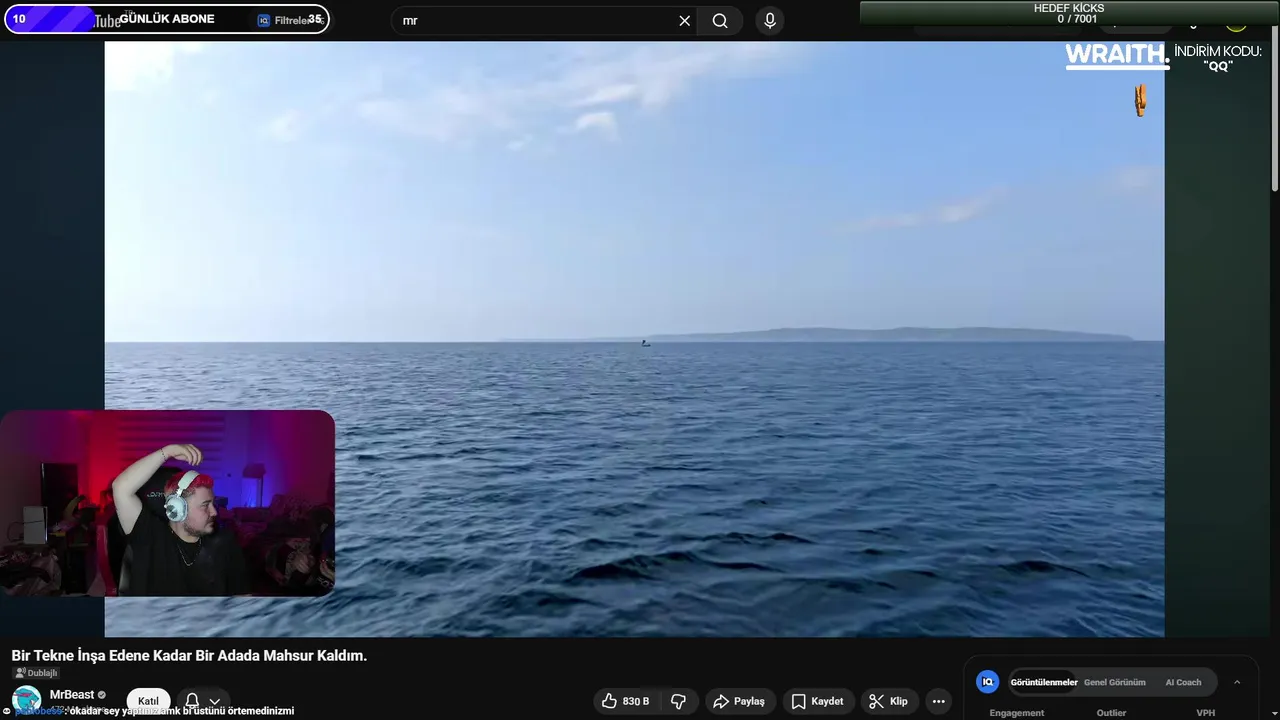The width and height of the screenshot is (1280, 720).
Task: Click the GÜNLÜK ABONE goal bar
Action: [167, 19]
